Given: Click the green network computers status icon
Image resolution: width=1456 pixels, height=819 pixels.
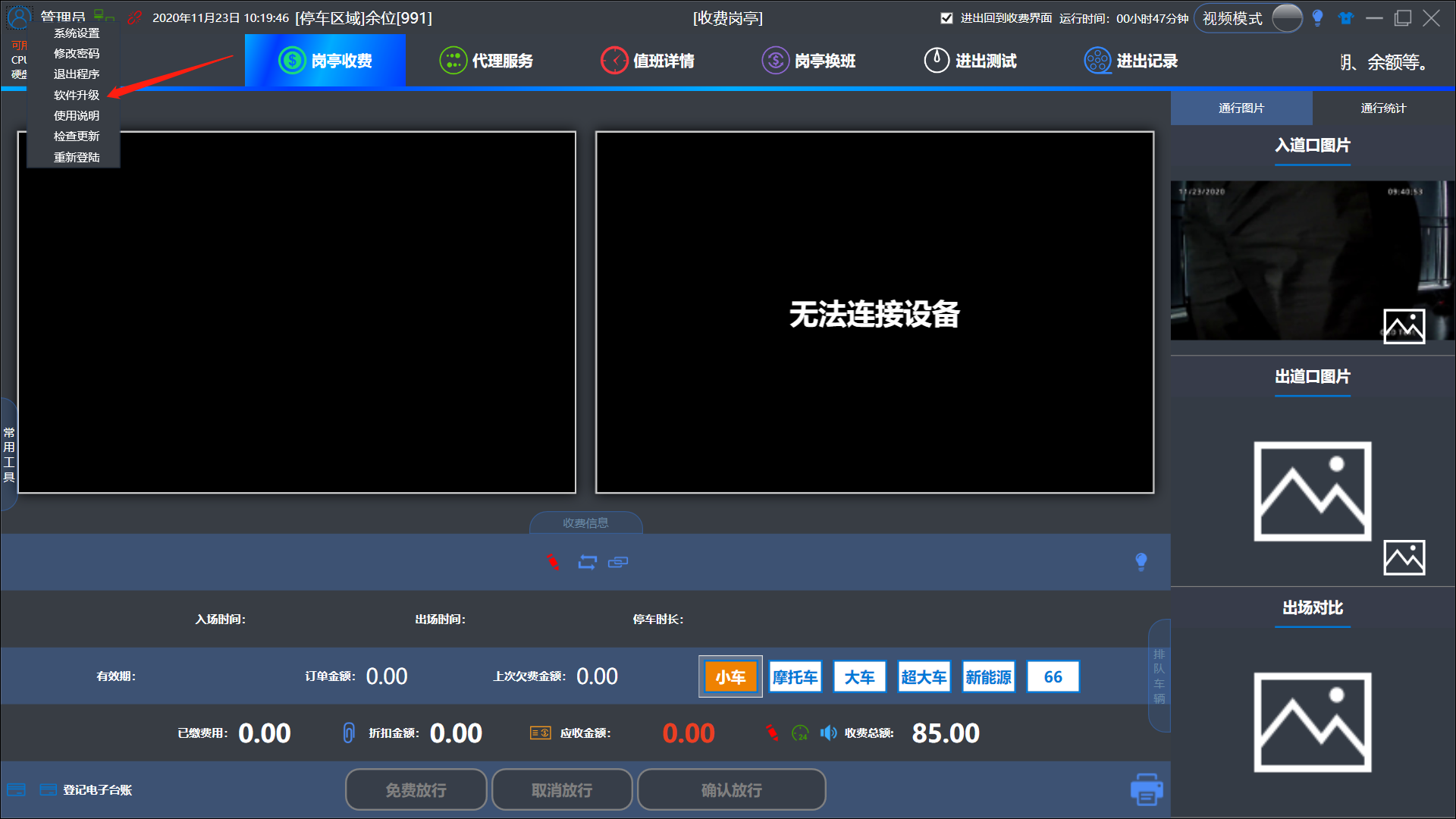Looking at the screenshot, I should pos(104,16).
